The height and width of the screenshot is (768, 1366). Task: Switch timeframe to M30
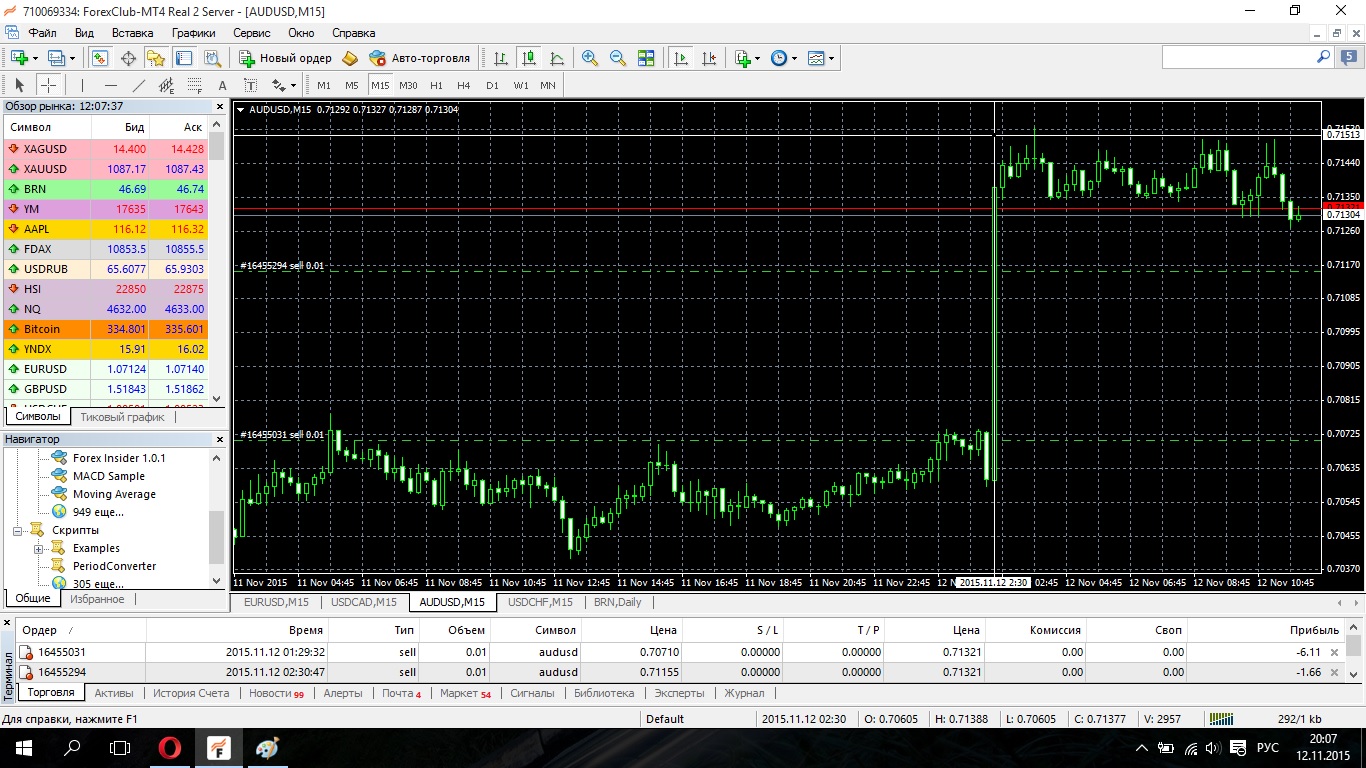pyautogui.click(x=408, y=85)
